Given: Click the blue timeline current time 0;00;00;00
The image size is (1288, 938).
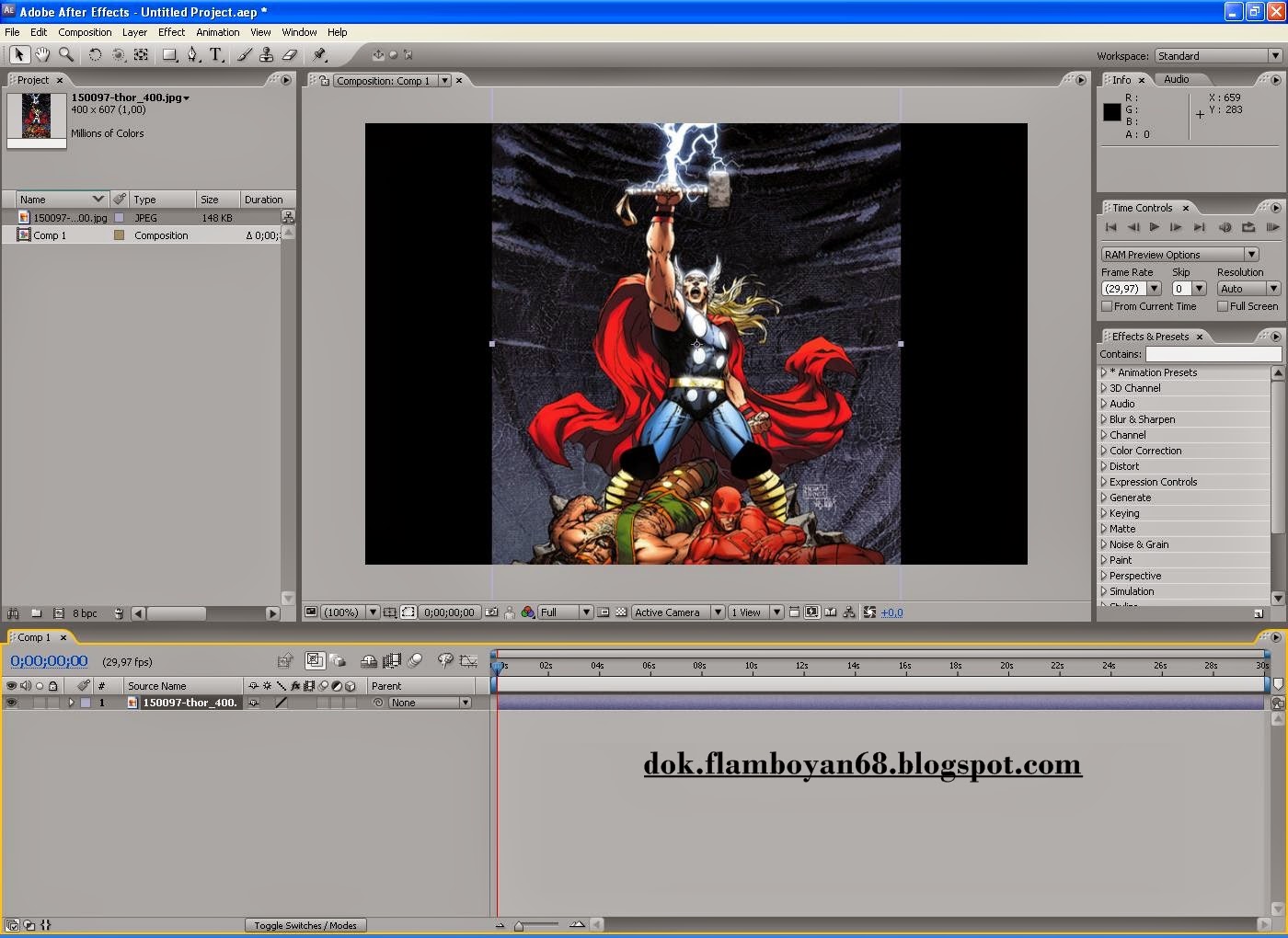Looking at the screenshot, I should point(49,661).
